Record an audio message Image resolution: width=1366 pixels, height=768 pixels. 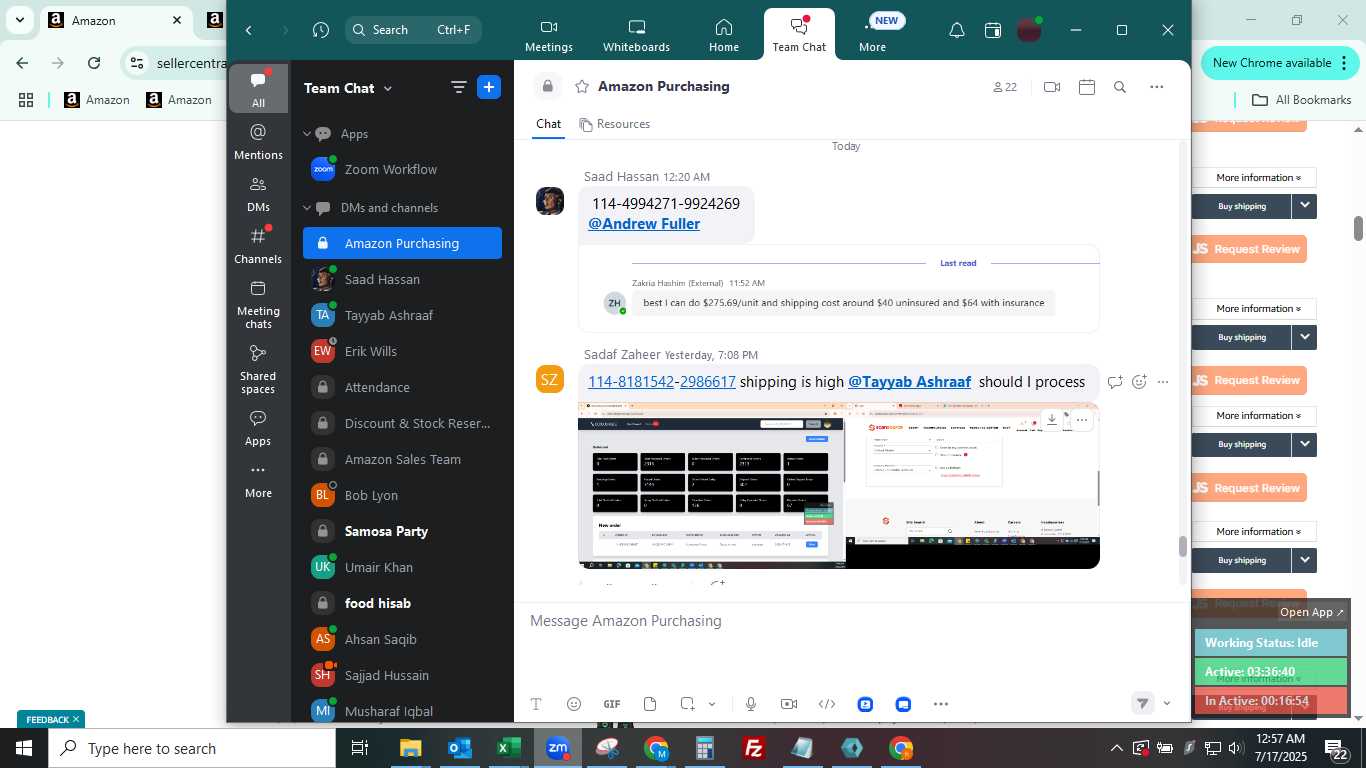751,704
